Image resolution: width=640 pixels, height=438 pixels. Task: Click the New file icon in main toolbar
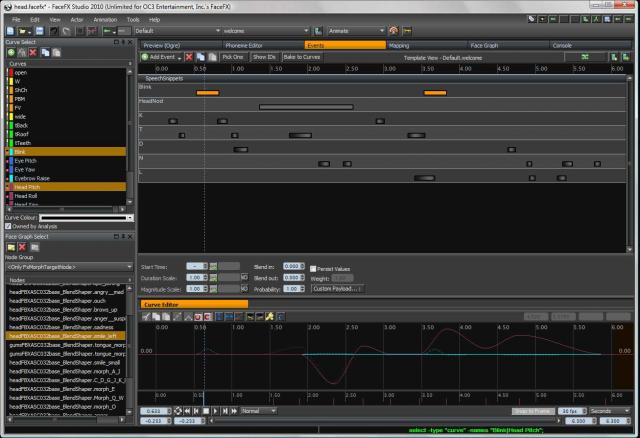pos(10,31)
